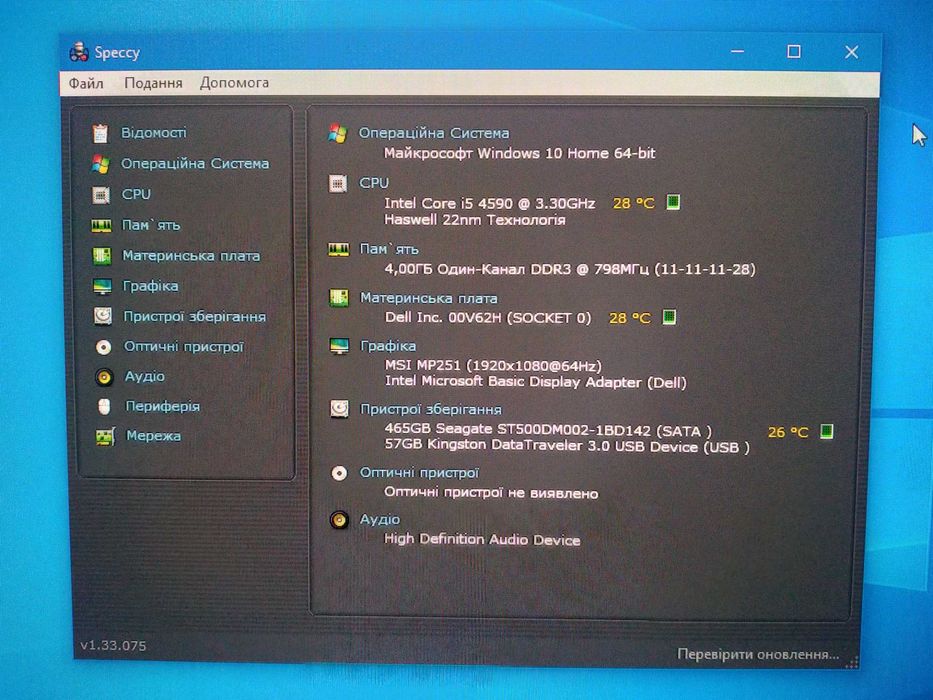Select Операційна Система in the sidebar
Image resolution: width=933 pixels, height=700 pixels.
[195, 163]
